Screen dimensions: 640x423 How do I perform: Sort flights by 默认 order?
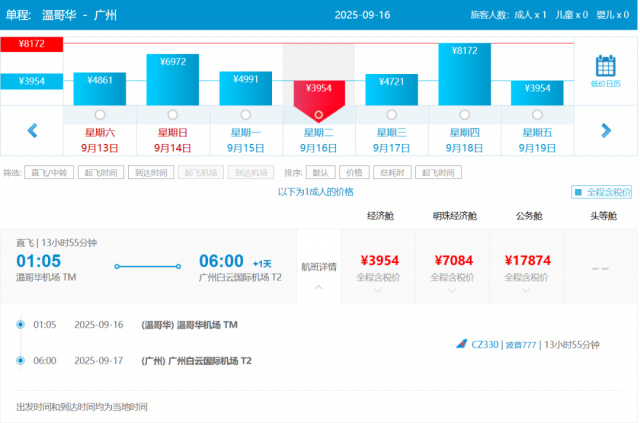320,172
